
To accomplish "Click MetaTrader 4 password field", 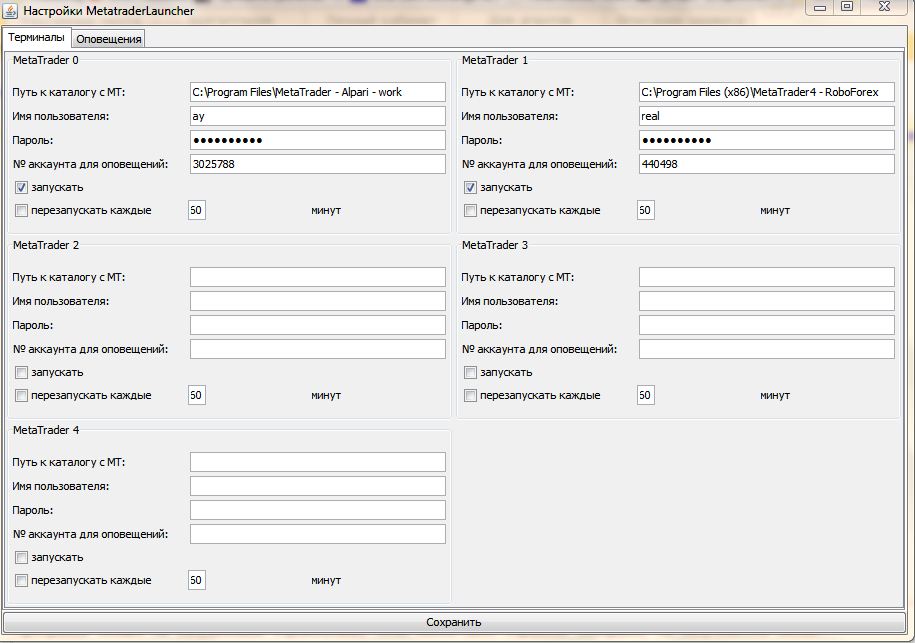I will (317, 510).
